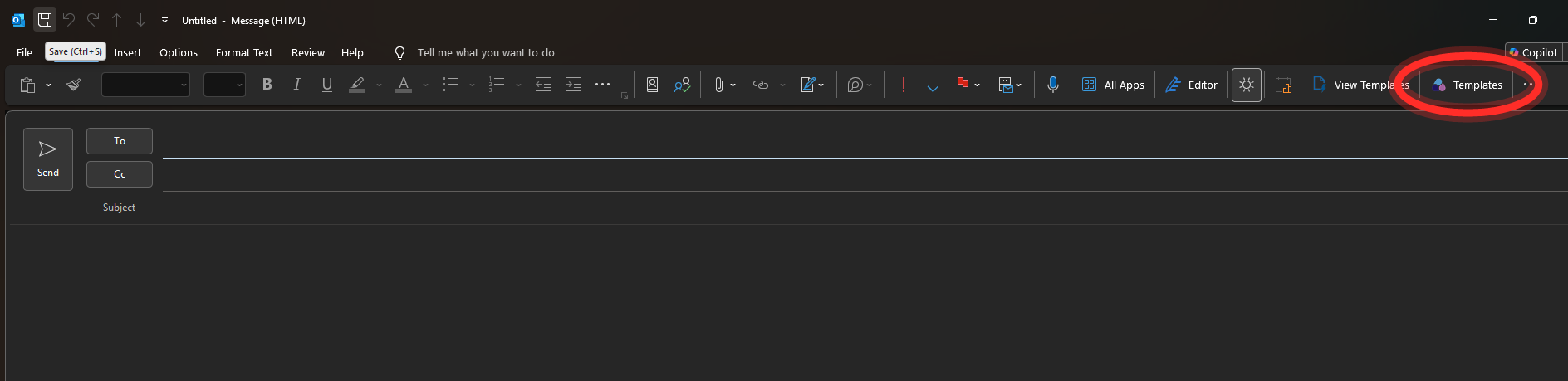Click the Cc recipients button
Image resolution: width=1568 pixels, height=381 pixels.
tap(120, 174)
